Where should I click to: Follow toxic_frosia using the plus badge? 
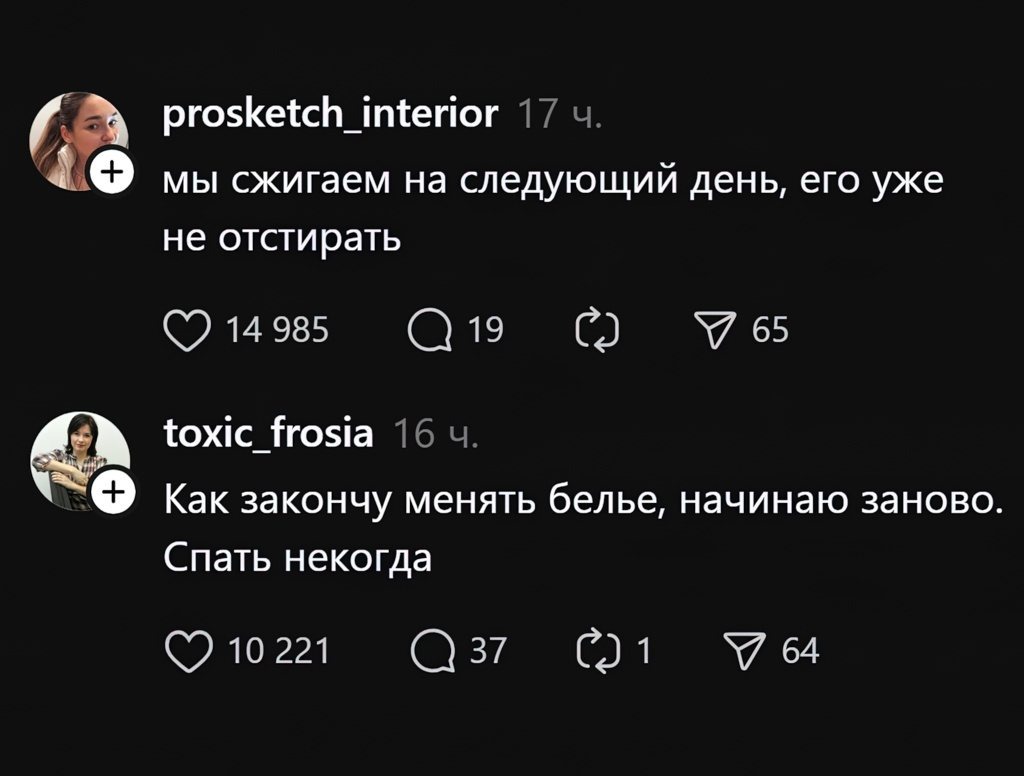pyautogui.click(x=113, y=491)
